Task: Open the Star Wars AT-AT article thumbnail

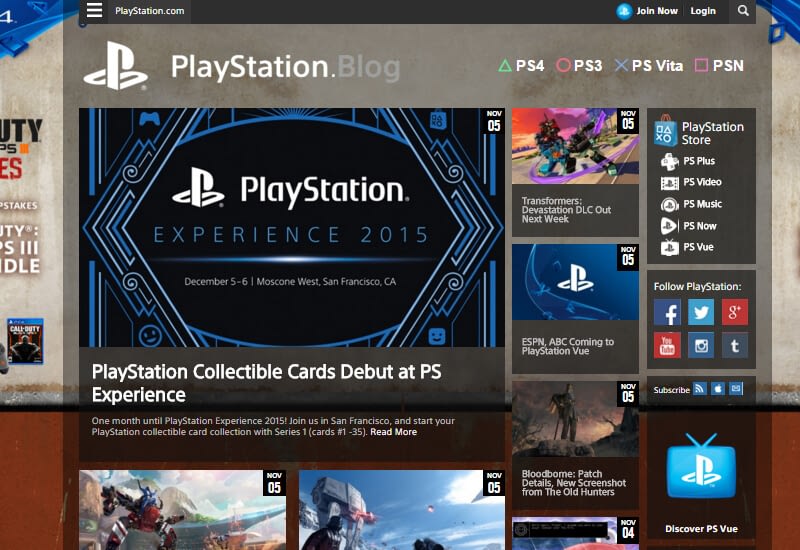Action: [402, 510]
